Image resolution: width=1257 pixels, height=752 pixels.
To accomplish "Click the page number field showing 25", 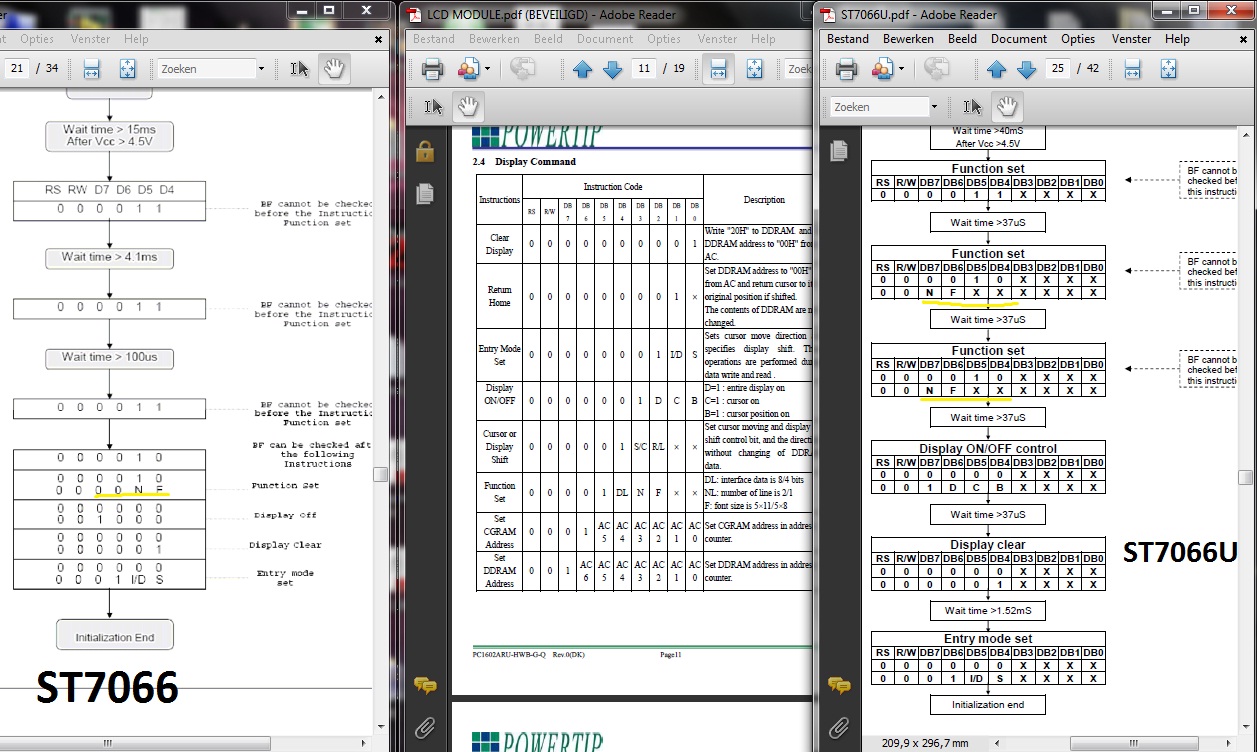I will (x=1059, y=69).
